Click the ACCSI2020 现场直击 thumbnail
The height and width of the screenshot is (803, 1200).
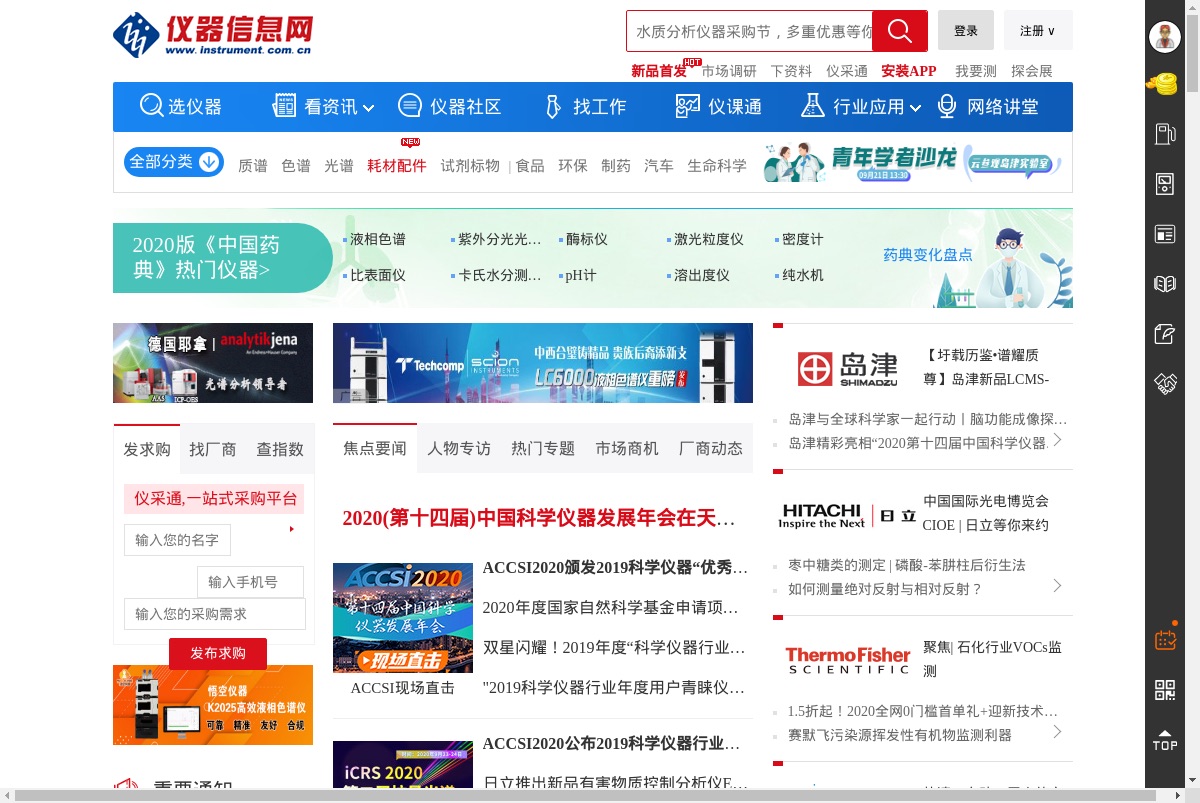pyautogui.click(x=403, y=618)
